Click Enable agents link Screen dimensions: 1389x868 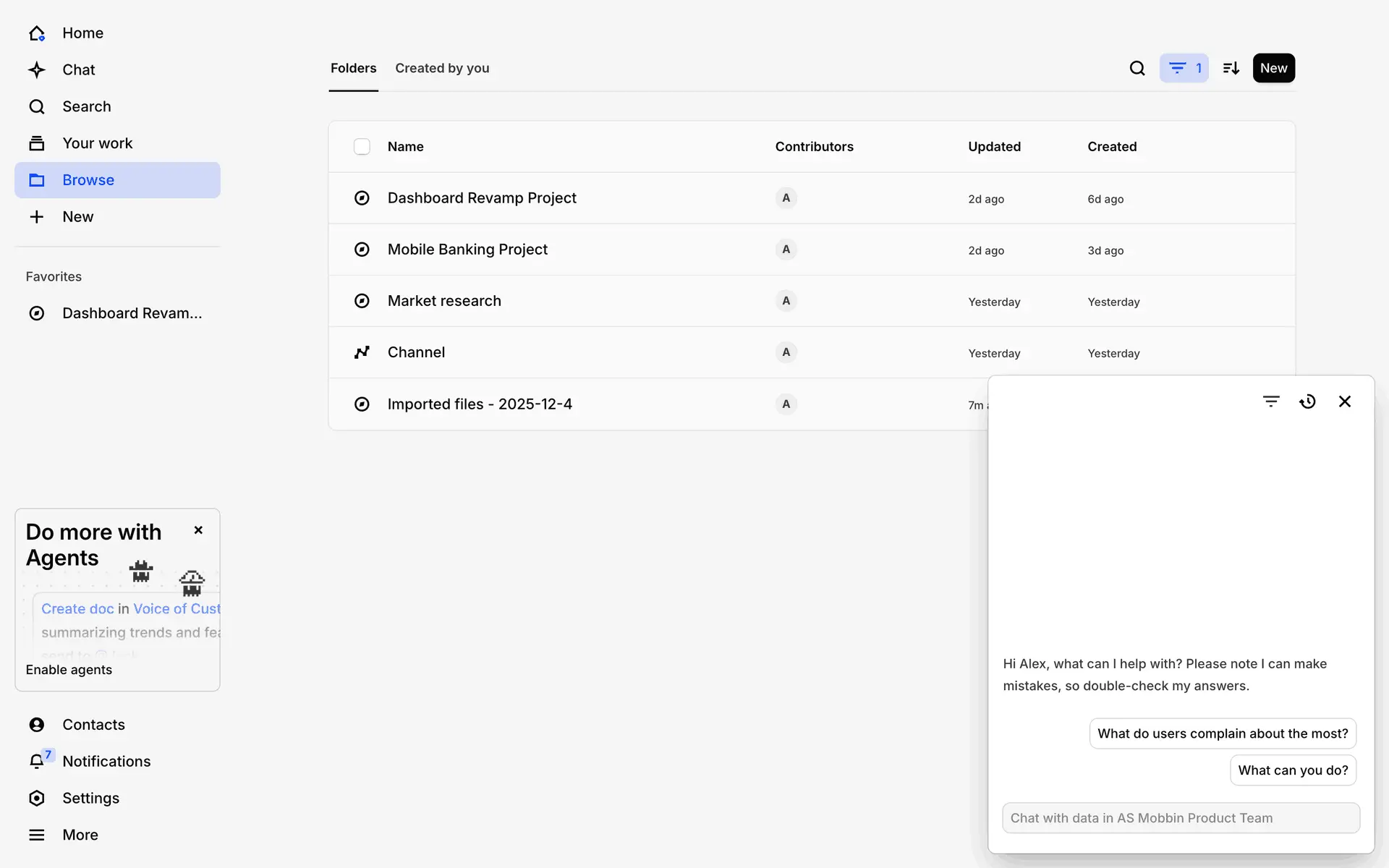click(x=69, y=670)
